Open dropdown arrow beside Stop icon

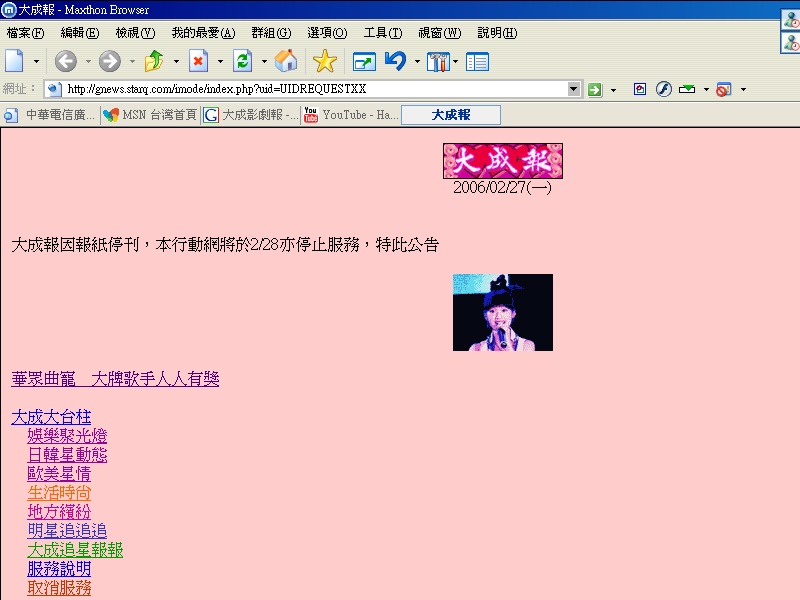[220, 62]
